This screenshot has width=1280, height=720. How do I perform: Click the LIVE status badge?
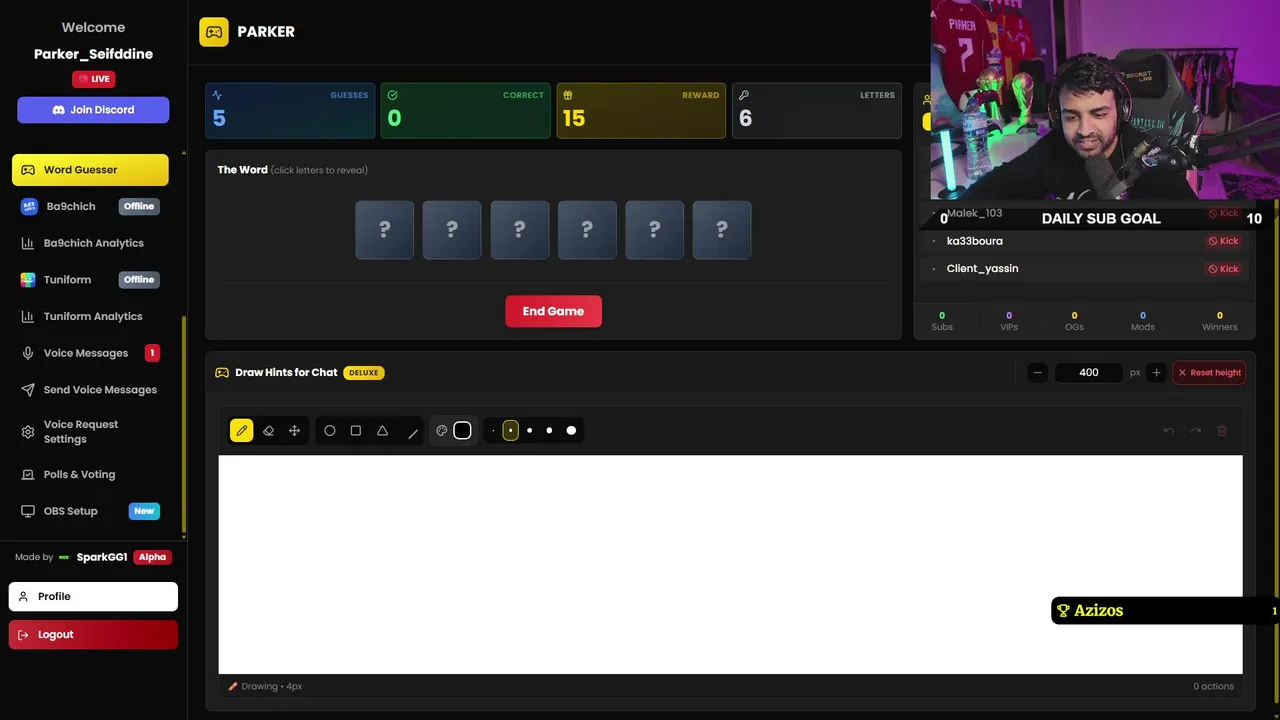[93, 79]
